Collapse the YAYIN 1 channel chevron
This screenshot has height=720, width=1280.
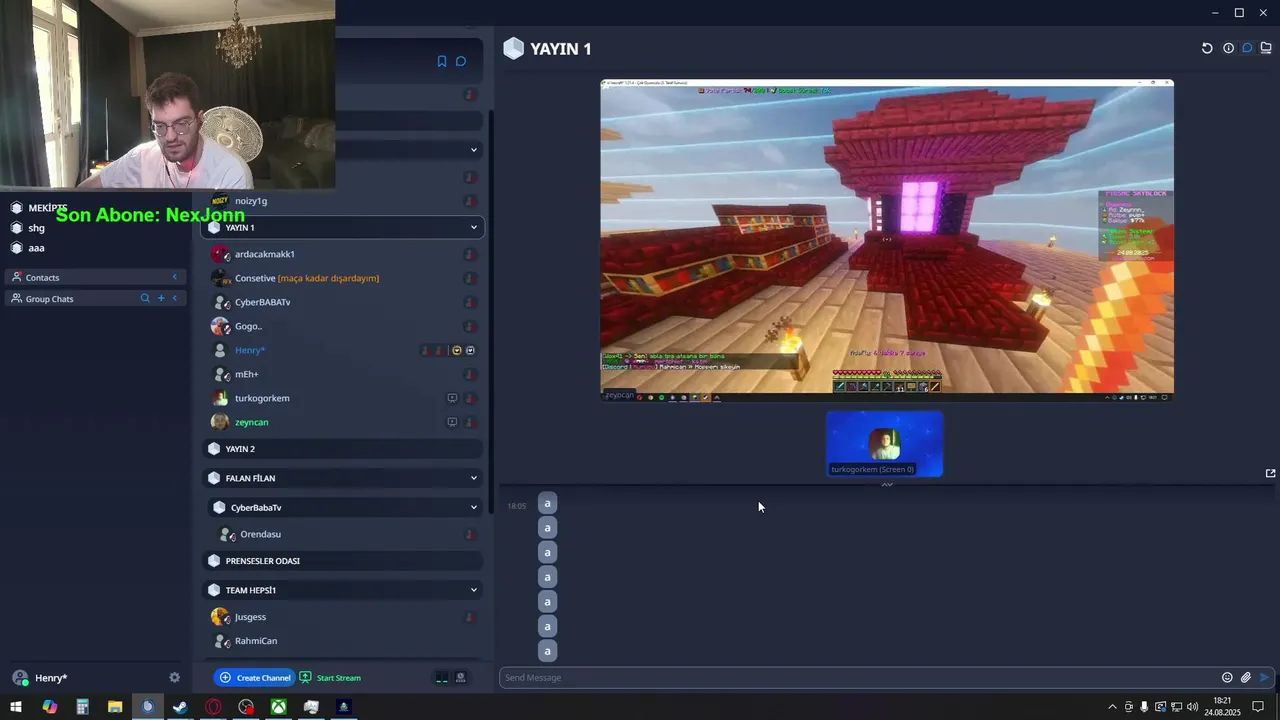pos(474,228)
